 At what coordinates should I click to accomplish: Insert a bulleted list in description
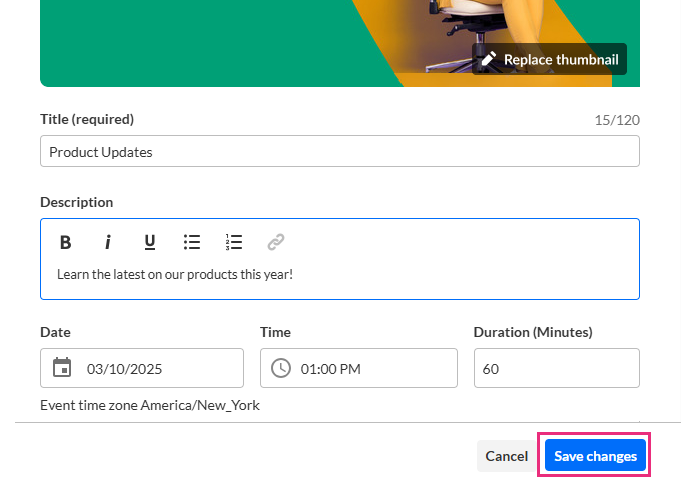pyautogui.click(x=192, y=242)
